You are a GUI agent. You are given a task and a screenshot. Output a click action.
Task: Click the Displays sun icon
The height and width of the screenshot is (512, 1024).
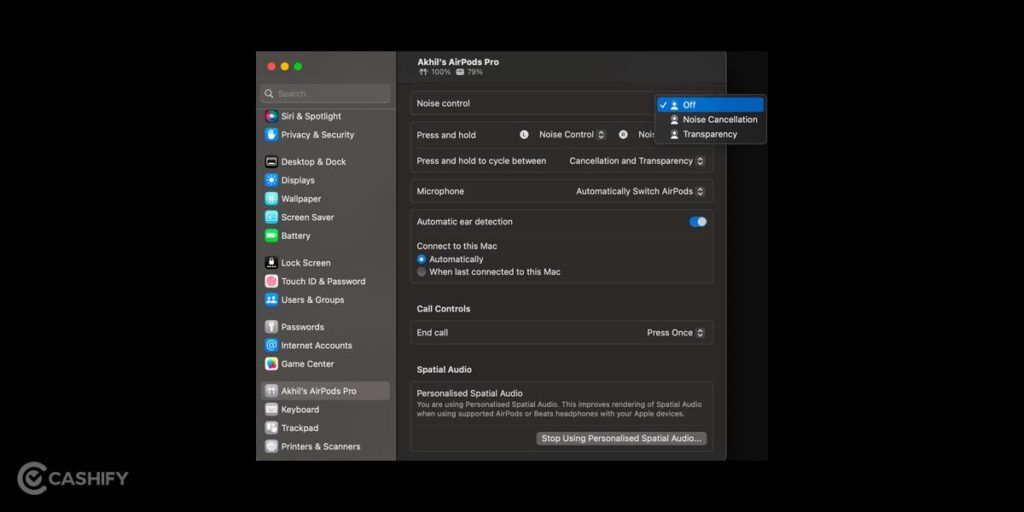(x=271, y=180)
